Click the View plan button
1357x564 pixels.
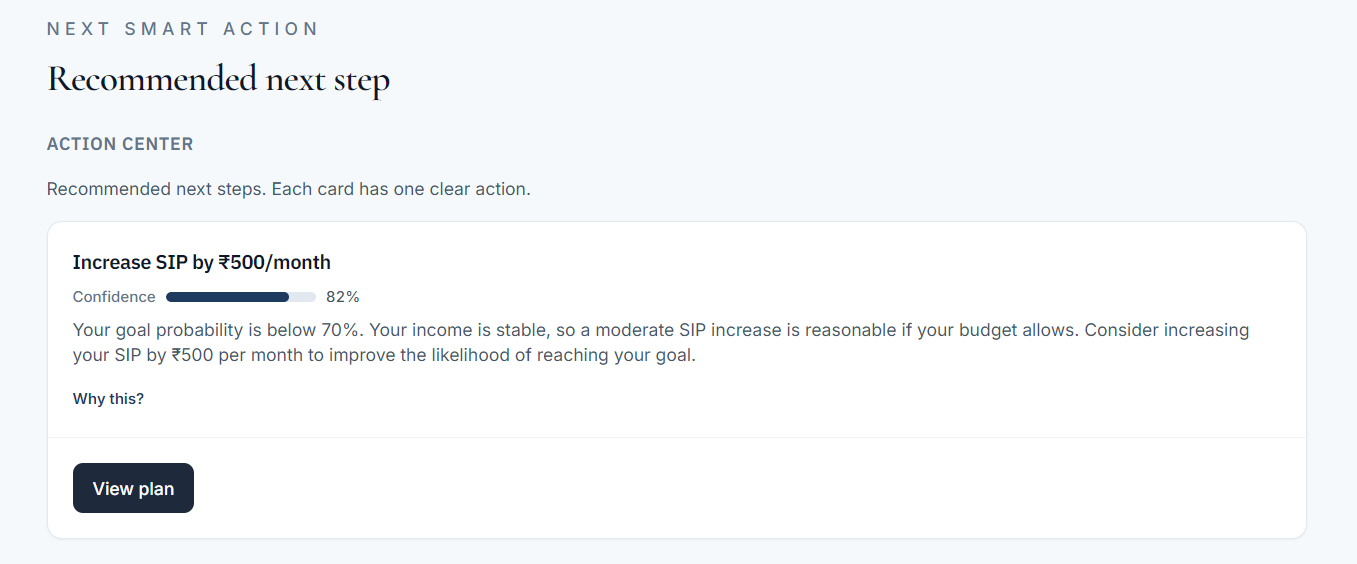[x=133, y=488]
